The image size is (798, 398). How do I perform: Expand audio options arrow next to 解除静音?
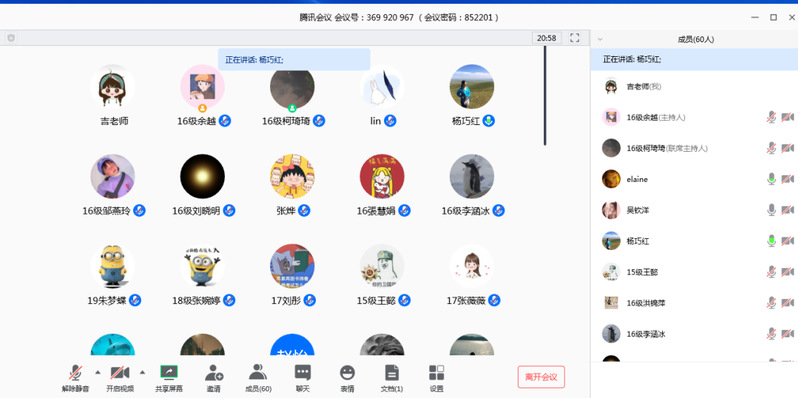[98, 372]
